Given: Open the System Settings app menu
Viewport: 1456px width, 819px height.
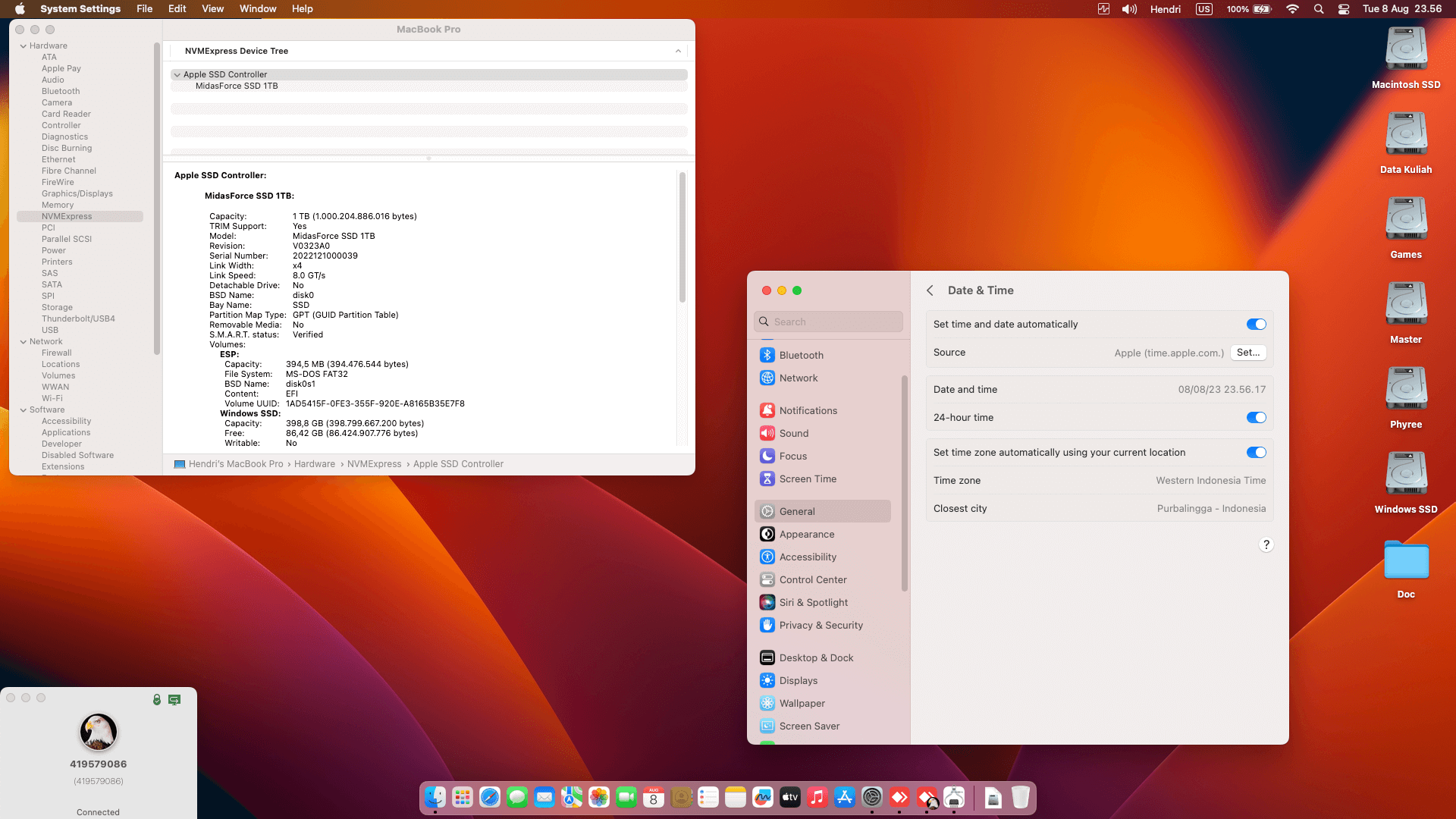Looking at the screenshot, I should click(80, 9).
